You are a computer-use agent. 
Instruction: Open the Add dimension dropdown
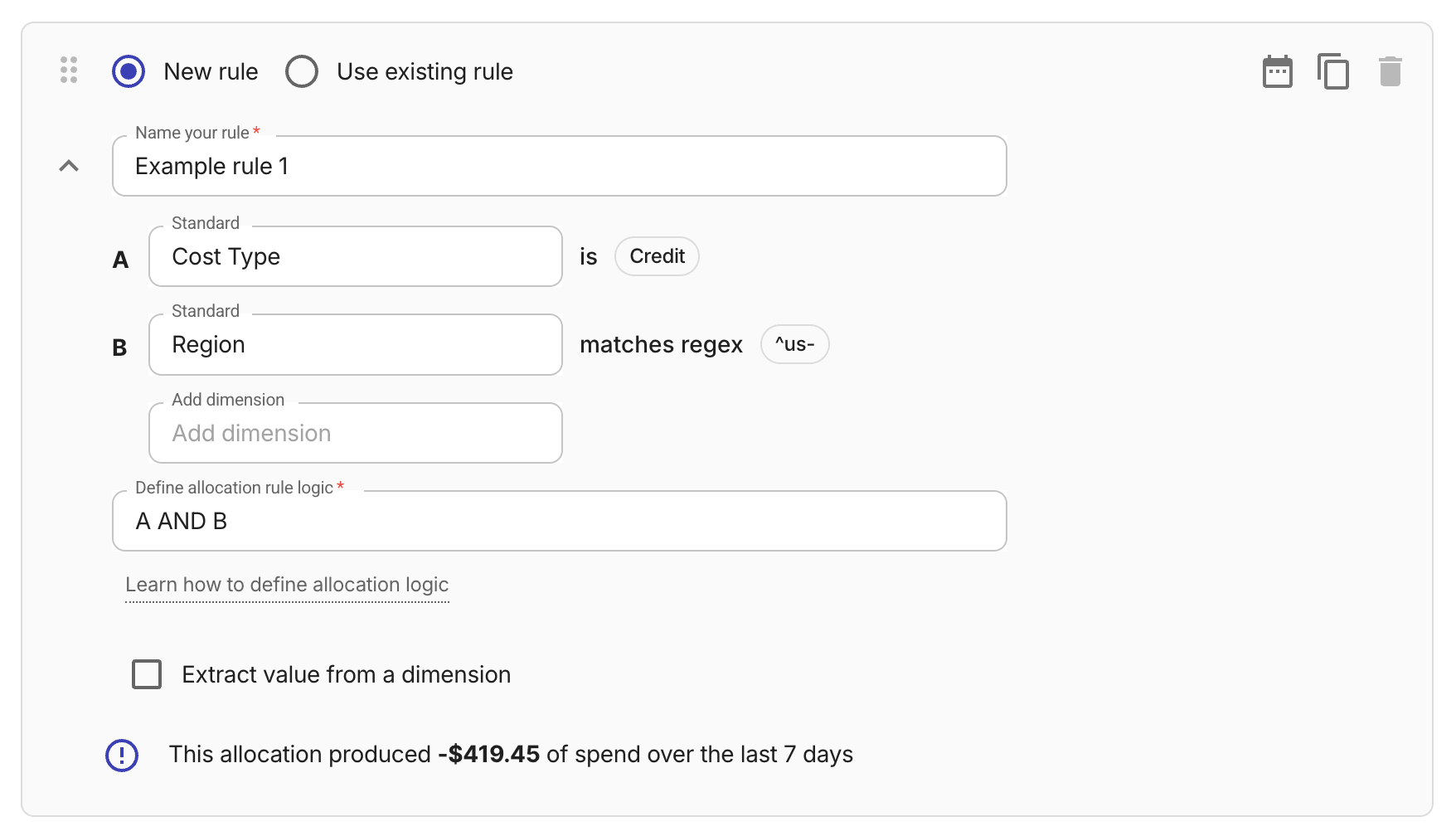(356, 433)
